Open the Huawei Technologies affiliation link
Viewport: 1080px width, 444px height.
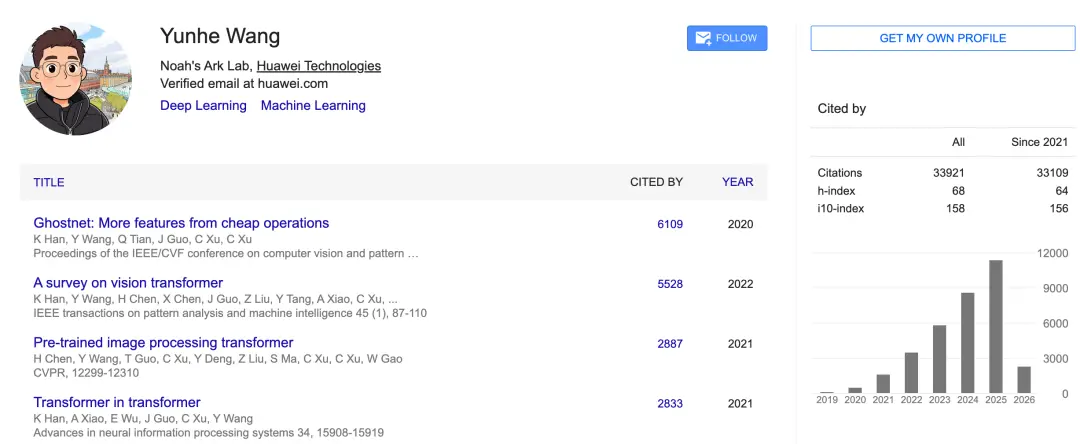[318, 66]
